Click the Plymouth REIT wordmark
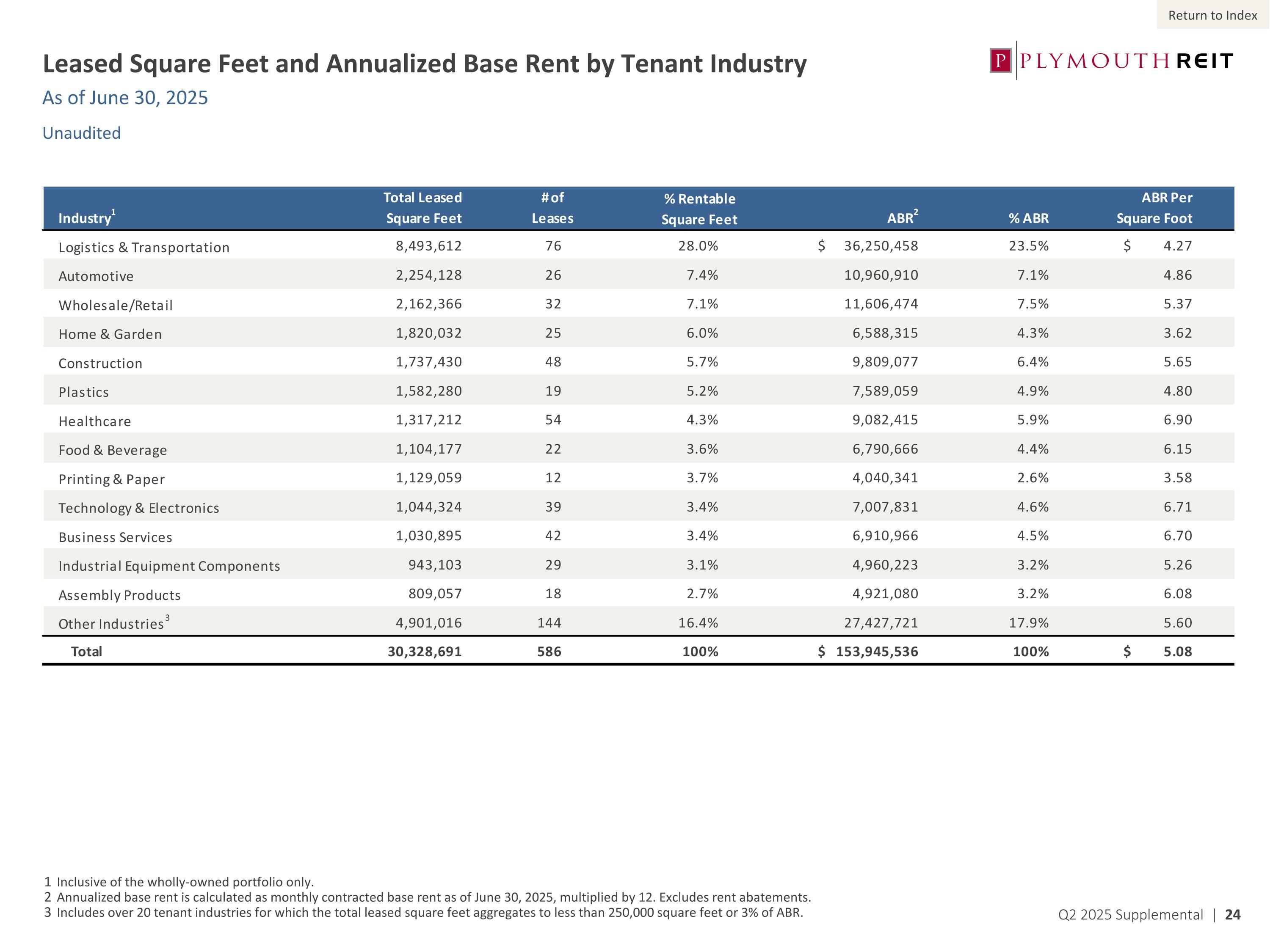1270x952 pixels. click(x=1126, y=61)
